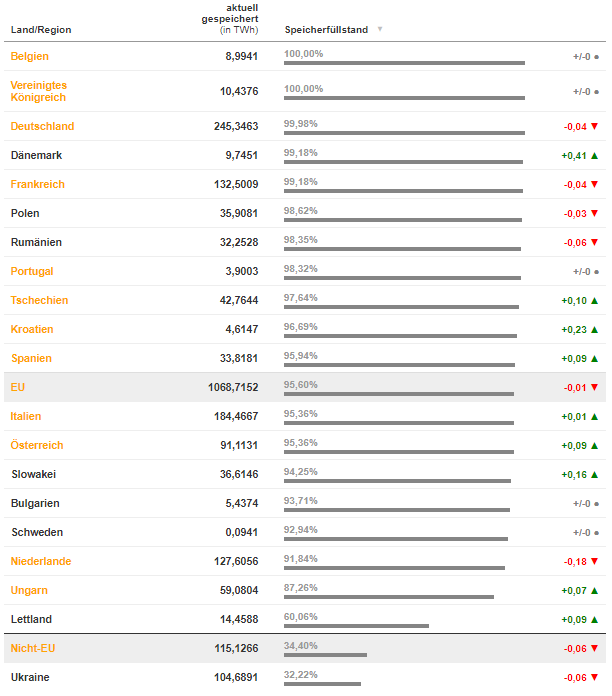The width and height of the screenshot is (612, 696).
Task: Sort by aktuell gespeichert column header
Action: pos(230,19)
